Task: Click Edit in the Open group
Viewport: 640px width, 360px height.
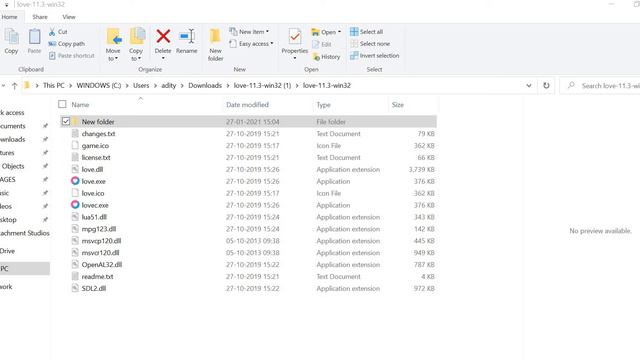Action: tap(322, 44)
